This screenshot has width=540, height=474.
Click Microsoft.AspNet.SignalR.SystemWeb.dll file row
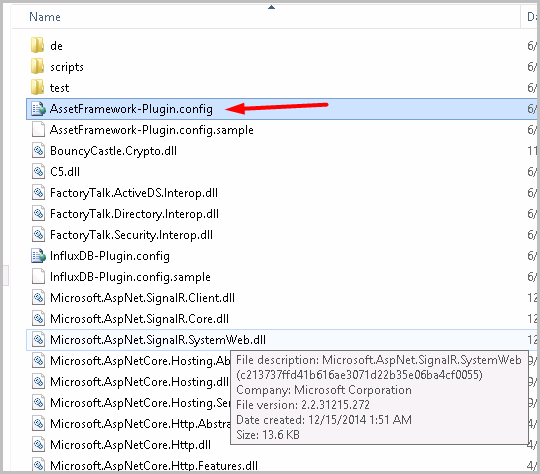[x=281, y=340]
